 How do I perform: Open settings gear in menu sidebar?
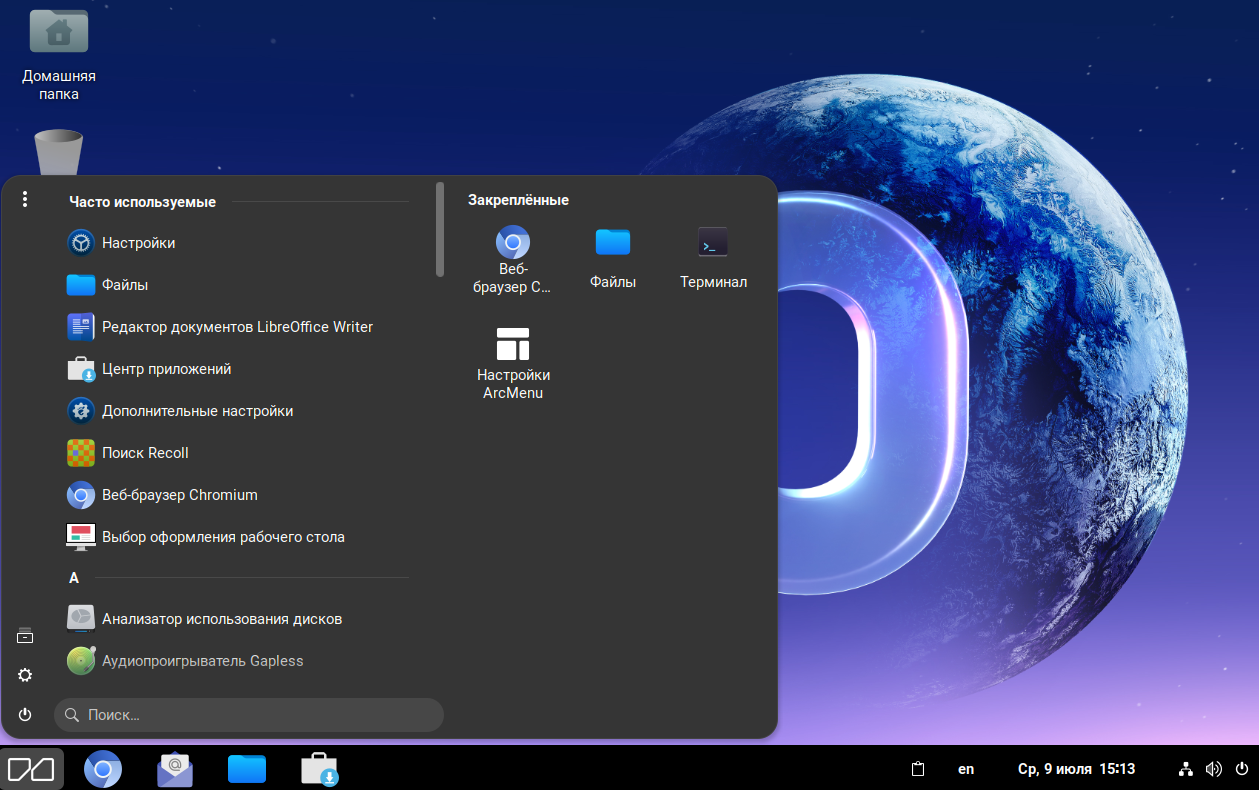pyautogui.click(x=25, y=675)
